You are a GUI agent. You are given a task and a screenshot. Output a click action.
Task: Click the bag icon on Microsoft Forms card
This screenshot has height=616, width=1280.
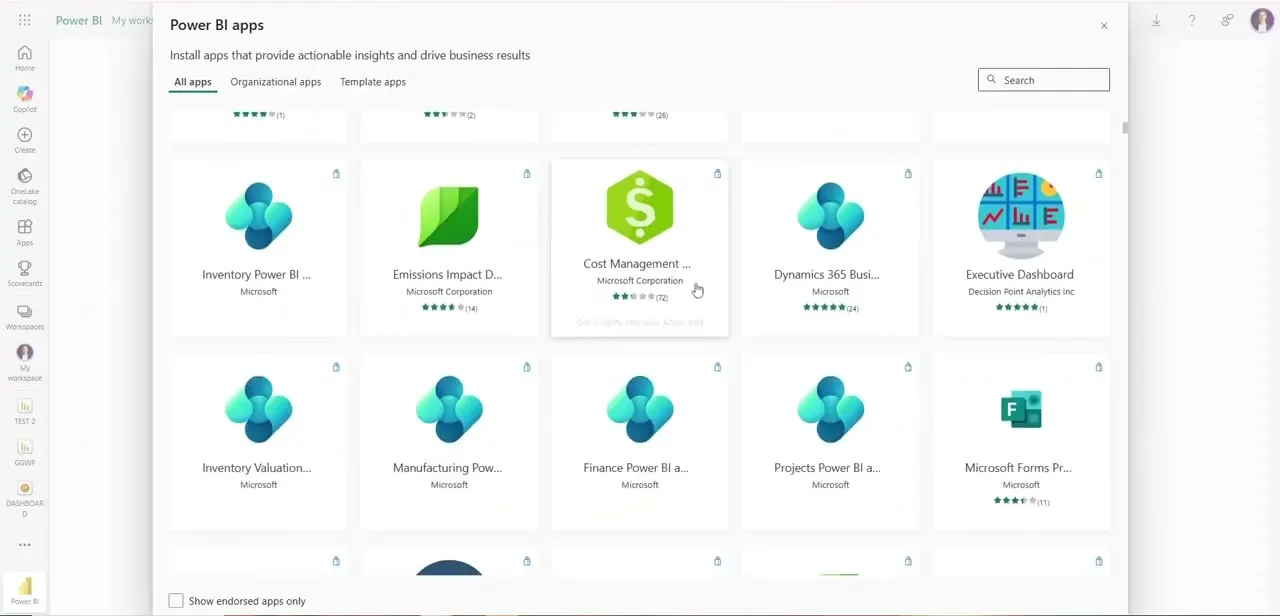click(x=1099, y=367)
